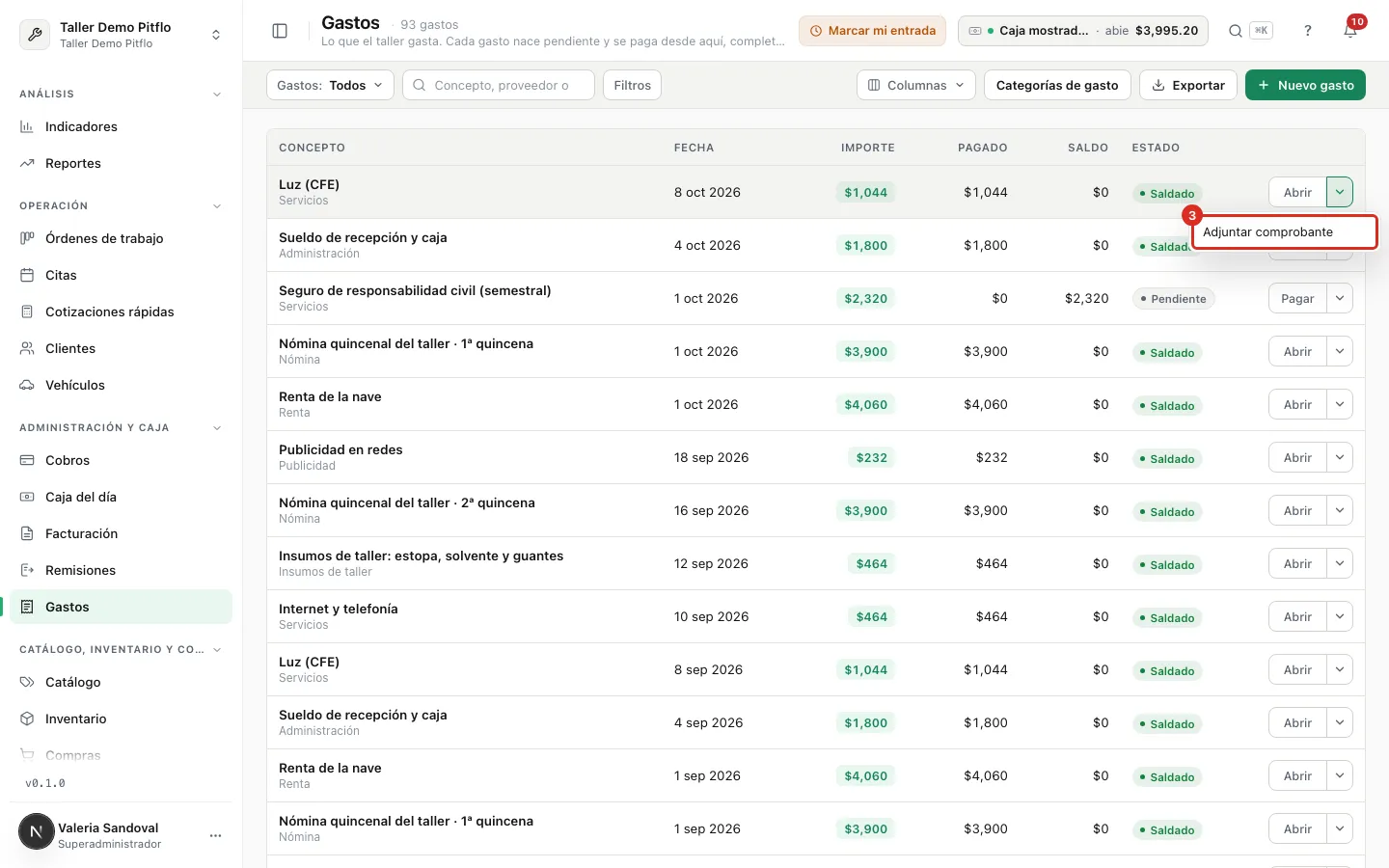Open the Gastos: Todos filter dropdown
This screenshot has width=1389, height=868.
(x=330, y=85)
